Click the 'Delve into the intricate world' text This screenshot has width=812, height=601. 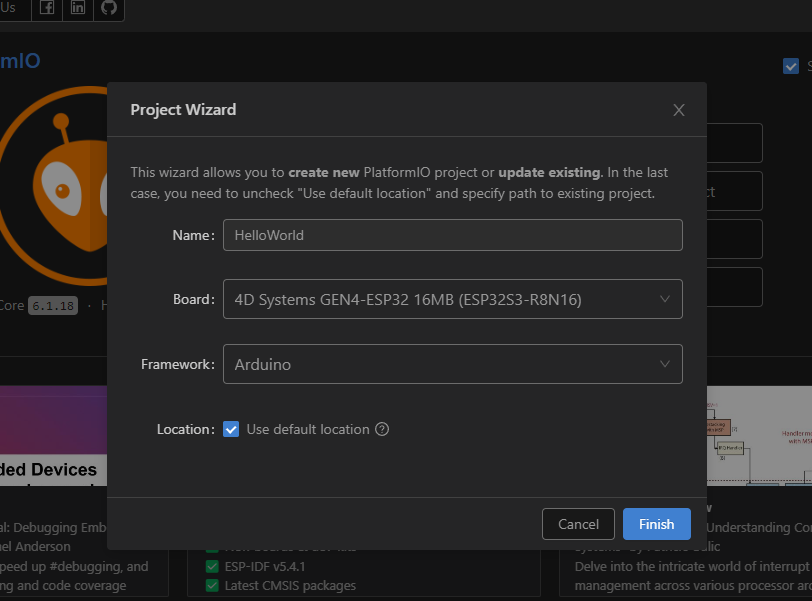691,566
